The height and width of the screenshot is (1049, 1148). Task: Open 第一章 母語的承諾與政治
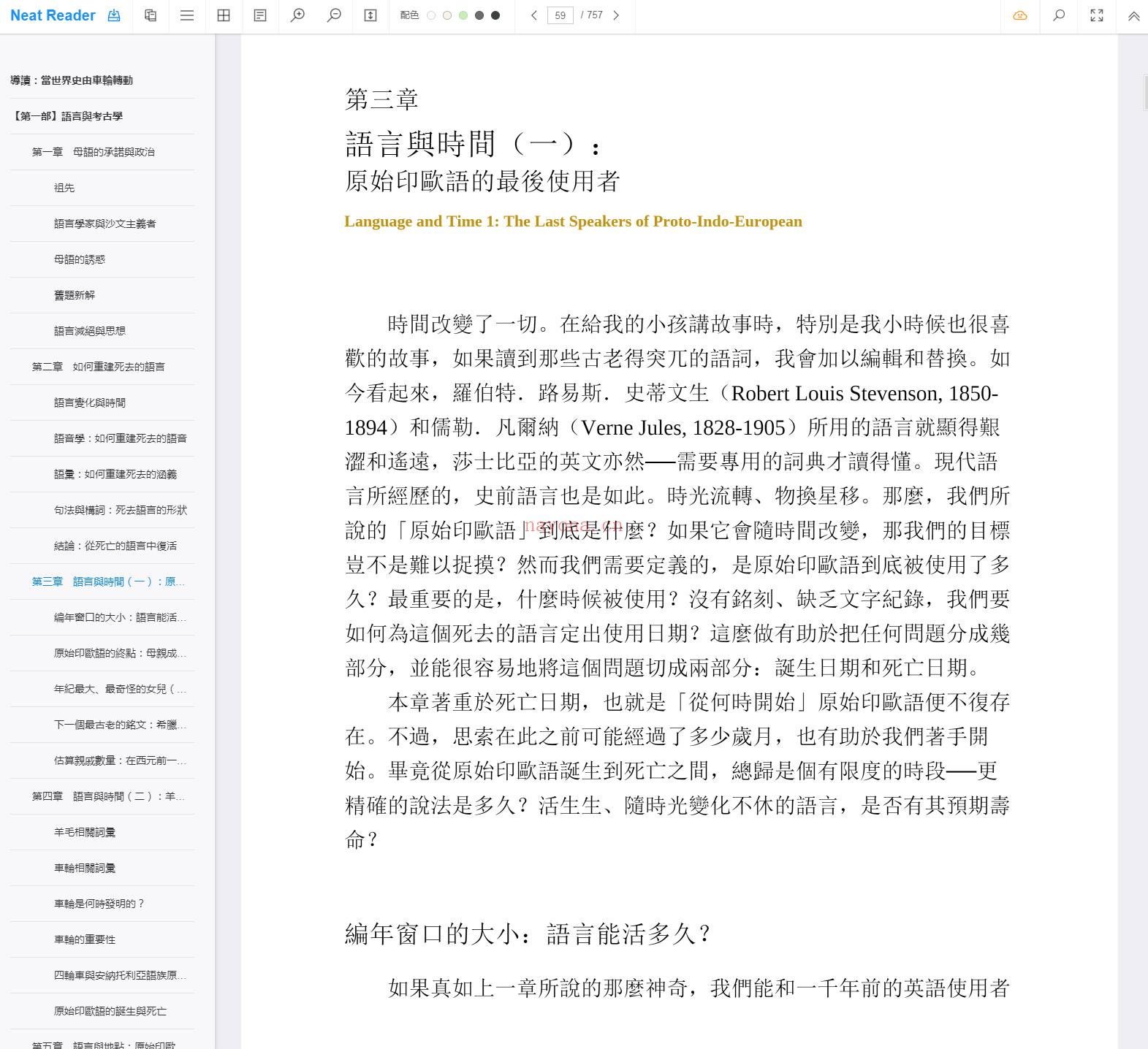coord(94,152)
